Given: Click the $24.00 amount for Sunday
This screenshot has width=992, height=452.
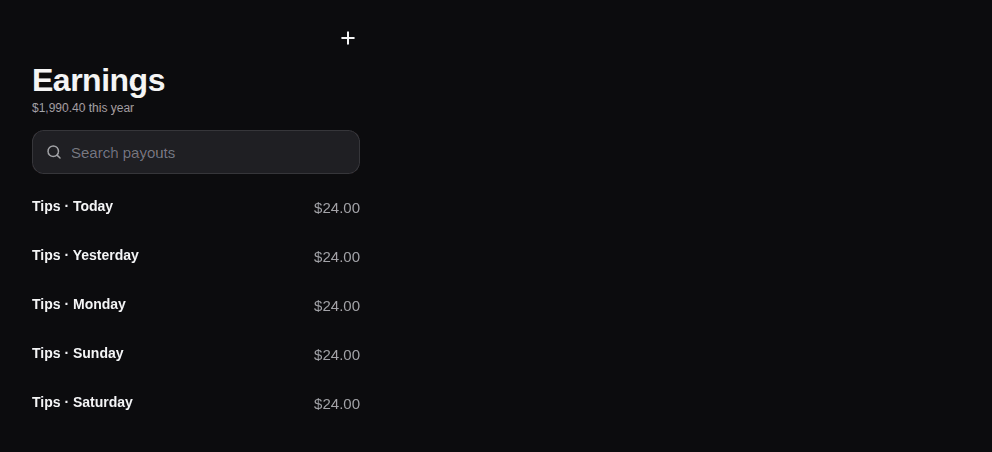Looking at the screenshot, I should (x=337, y=355).
